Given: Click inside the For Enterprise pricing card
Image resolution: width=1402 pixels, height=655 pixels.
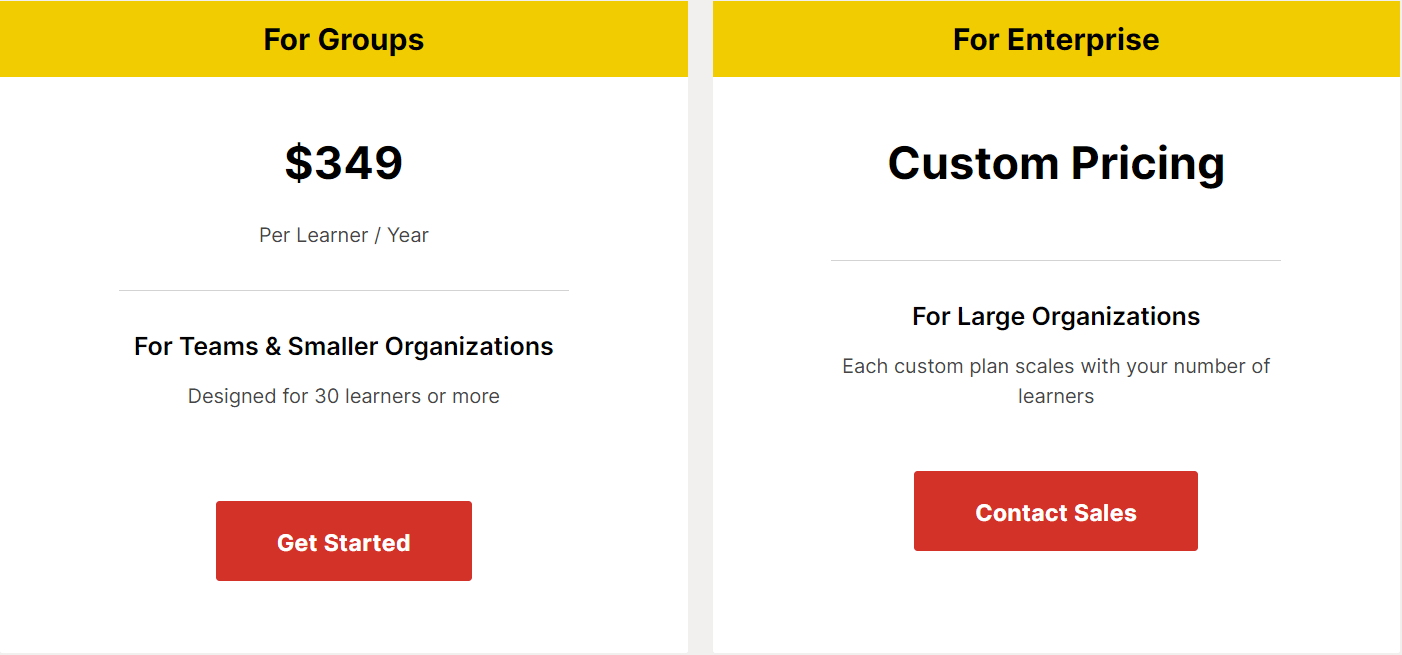Looking at the screenshot, I should (x=1055, y=430).
